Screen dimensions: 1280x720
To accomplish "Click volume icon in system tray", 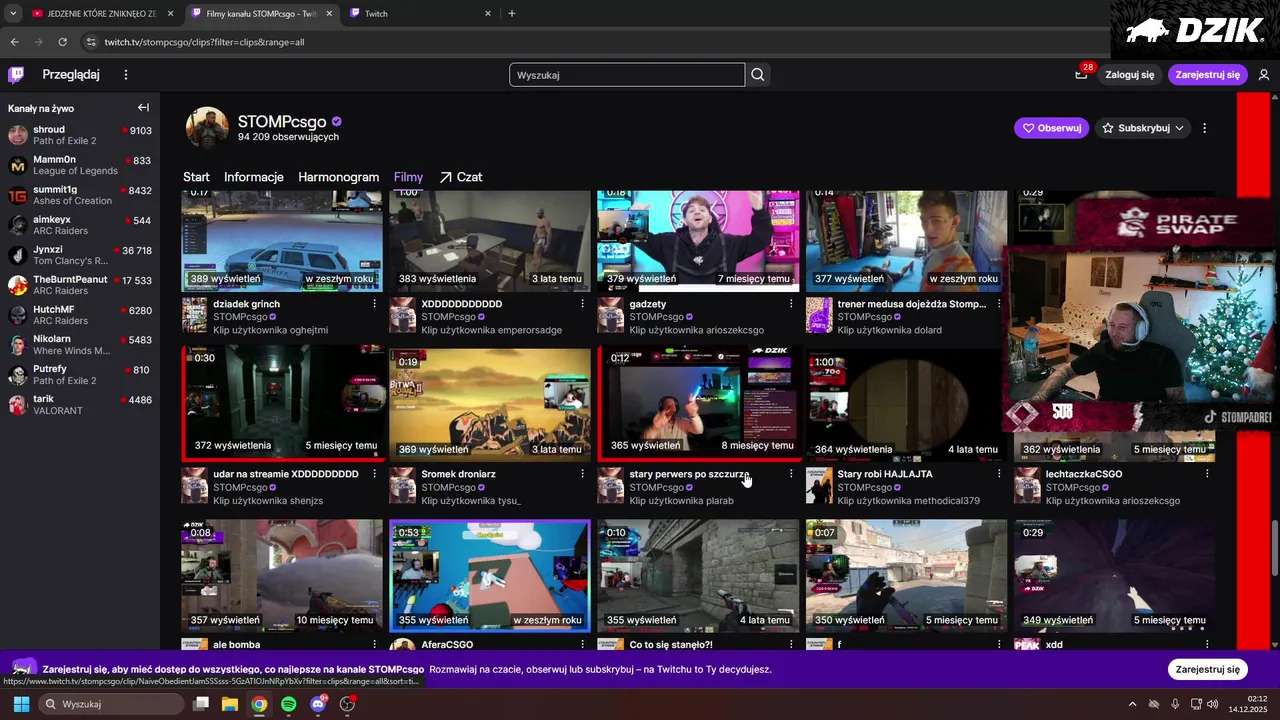I will (x=1211, y=704).
